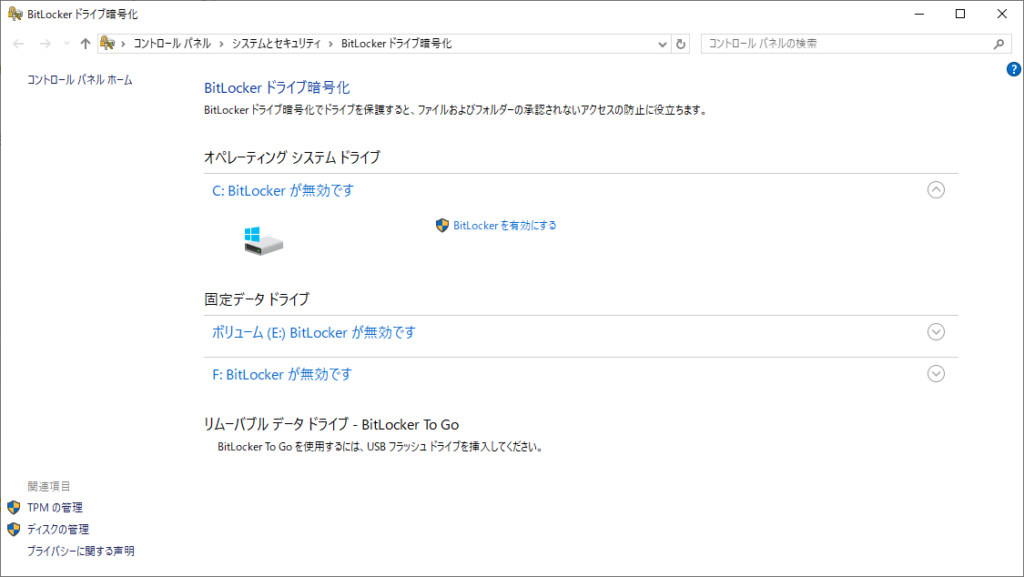Click the forward navigation arrow

pos(45,44)
